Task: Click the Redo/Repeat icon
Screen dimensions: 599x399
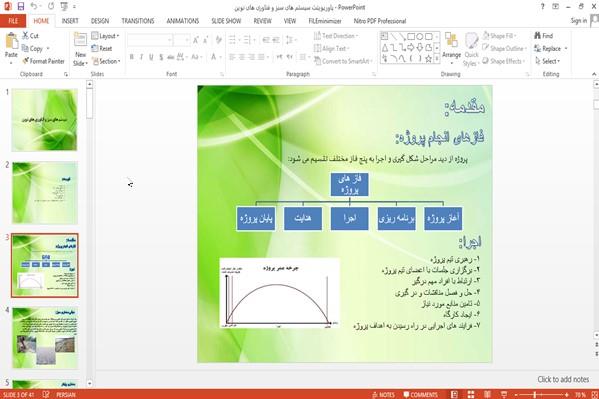Action: (x=51, y=6)
